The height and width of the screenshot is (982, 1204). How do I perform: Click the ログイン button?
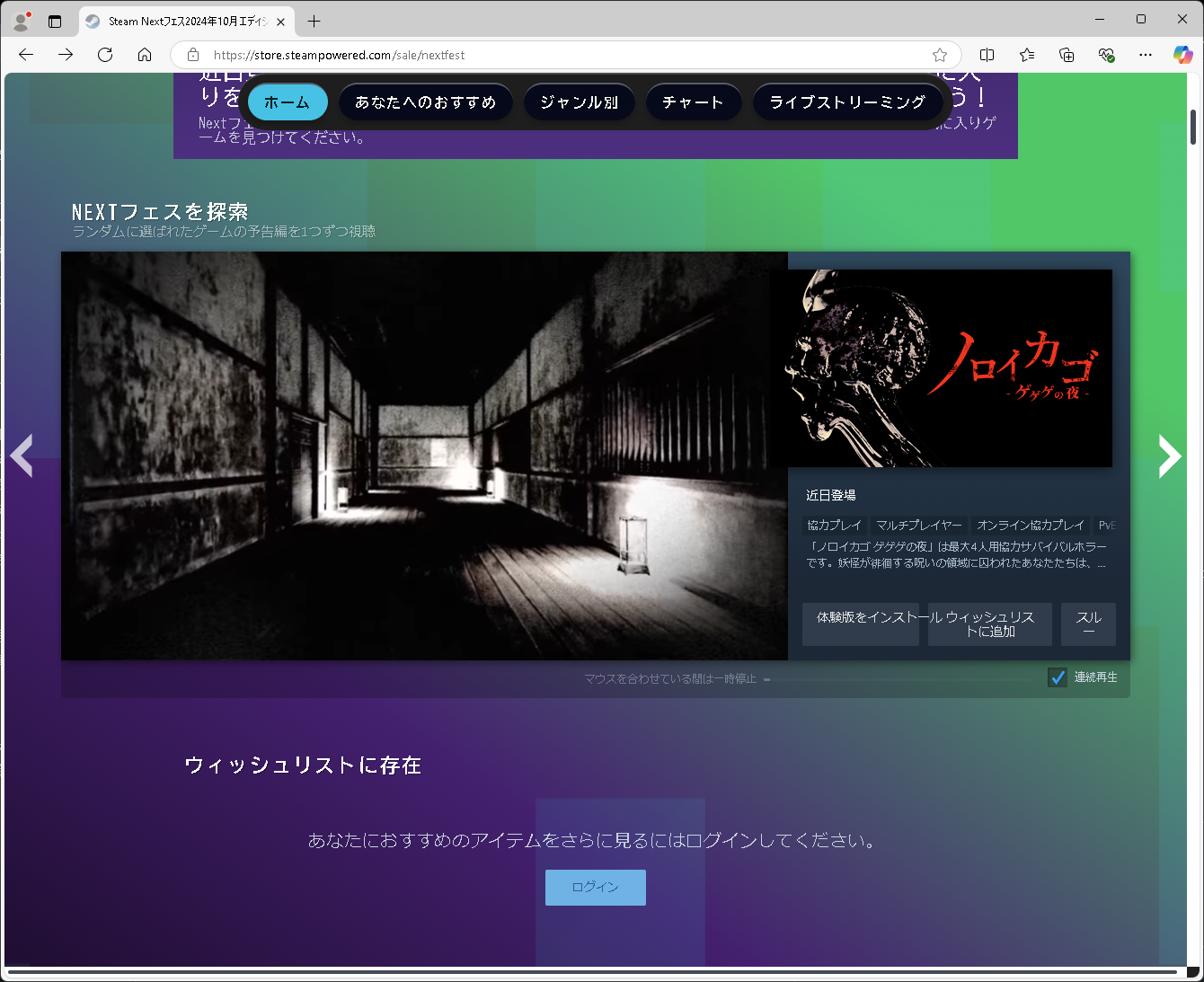click(595, 887)
